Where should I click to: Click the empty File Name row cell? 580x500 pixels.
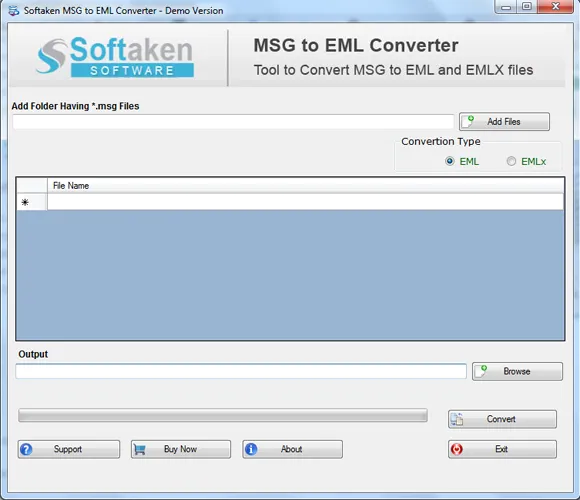(x=306, y=202)
